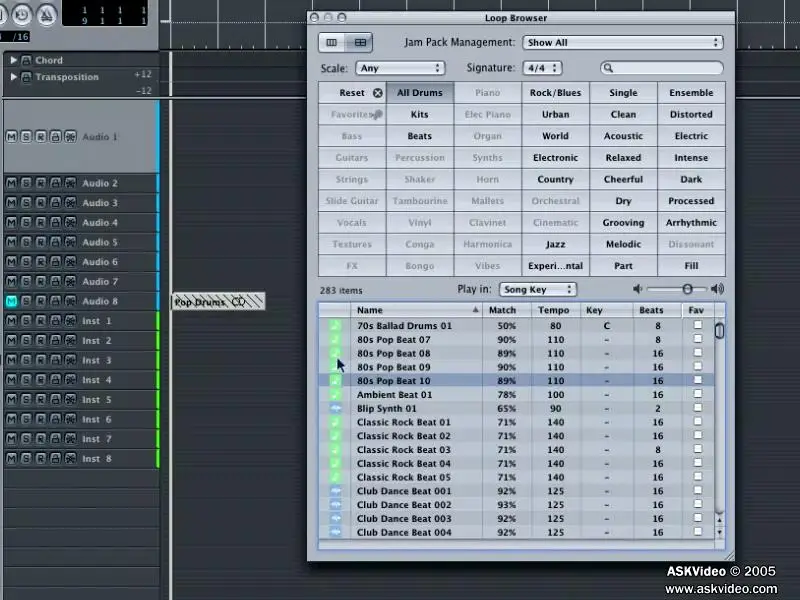This screenshot has height=600, width=800.
Task: Mark 80s Pop Beat 10 as favorite
Action: (x=698, y=380)
